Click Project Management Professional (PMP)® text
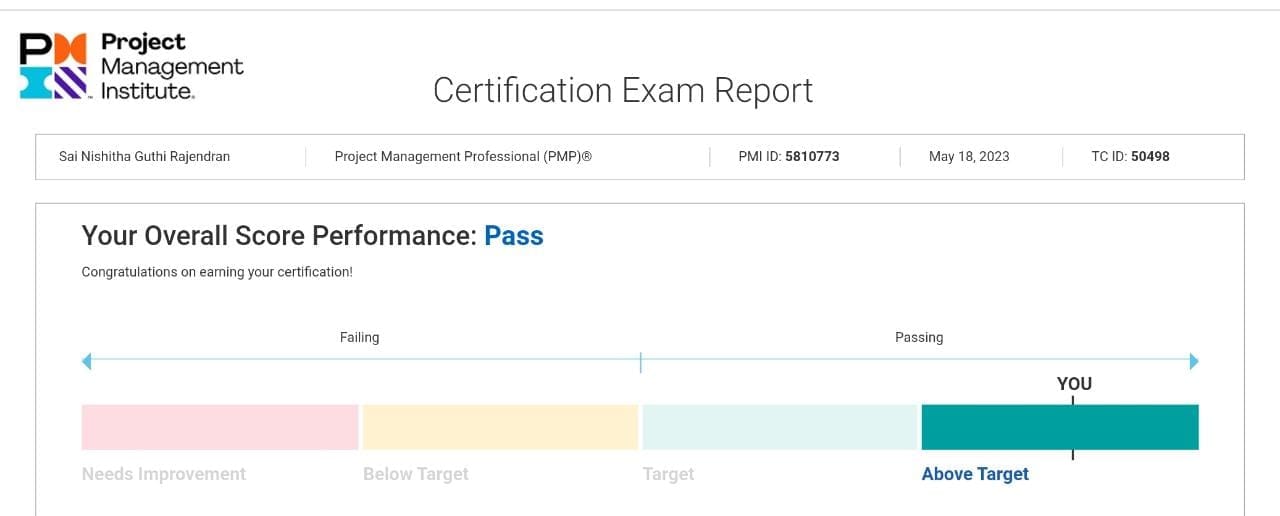 point(463,157)
